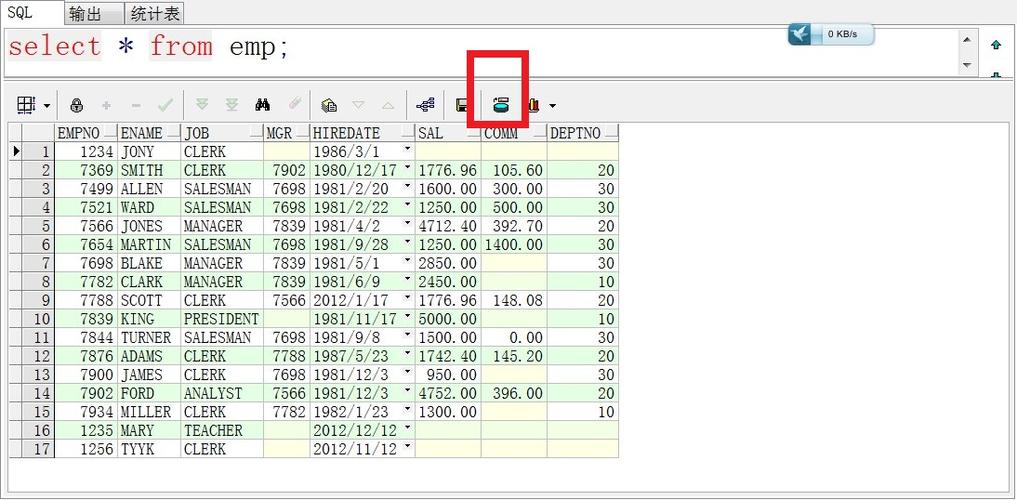This screenshot has width=1017, height=500.
Task: Click the ENAME cell TYYK
Action: 149,449
